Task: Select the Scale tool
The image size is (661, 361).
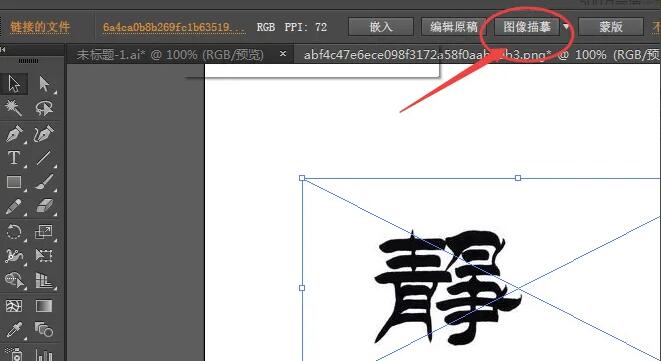Action: 44,232
